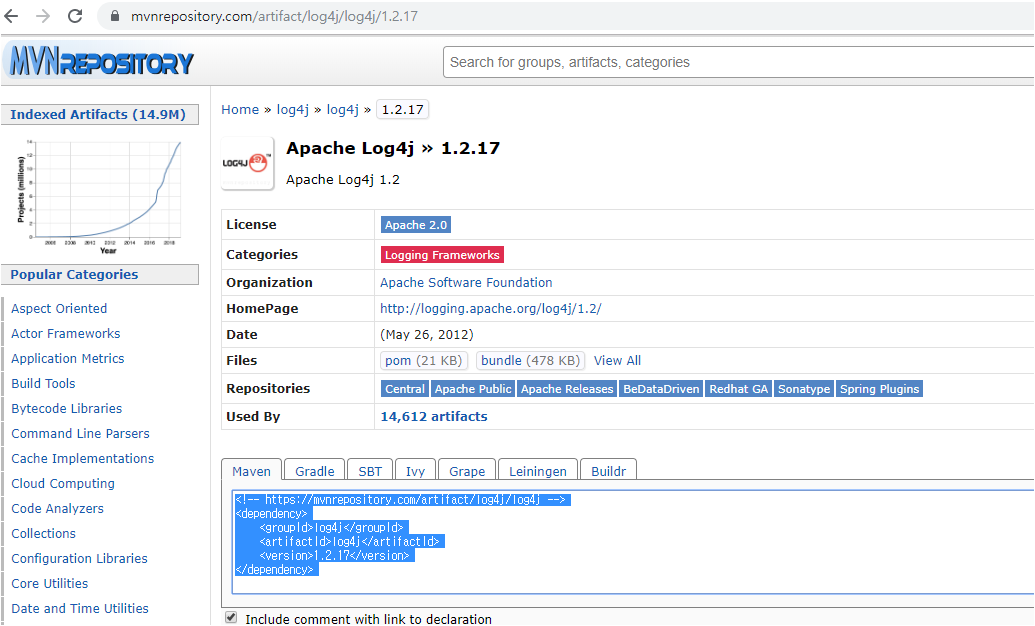Open Collections category

tap(43, 534)
